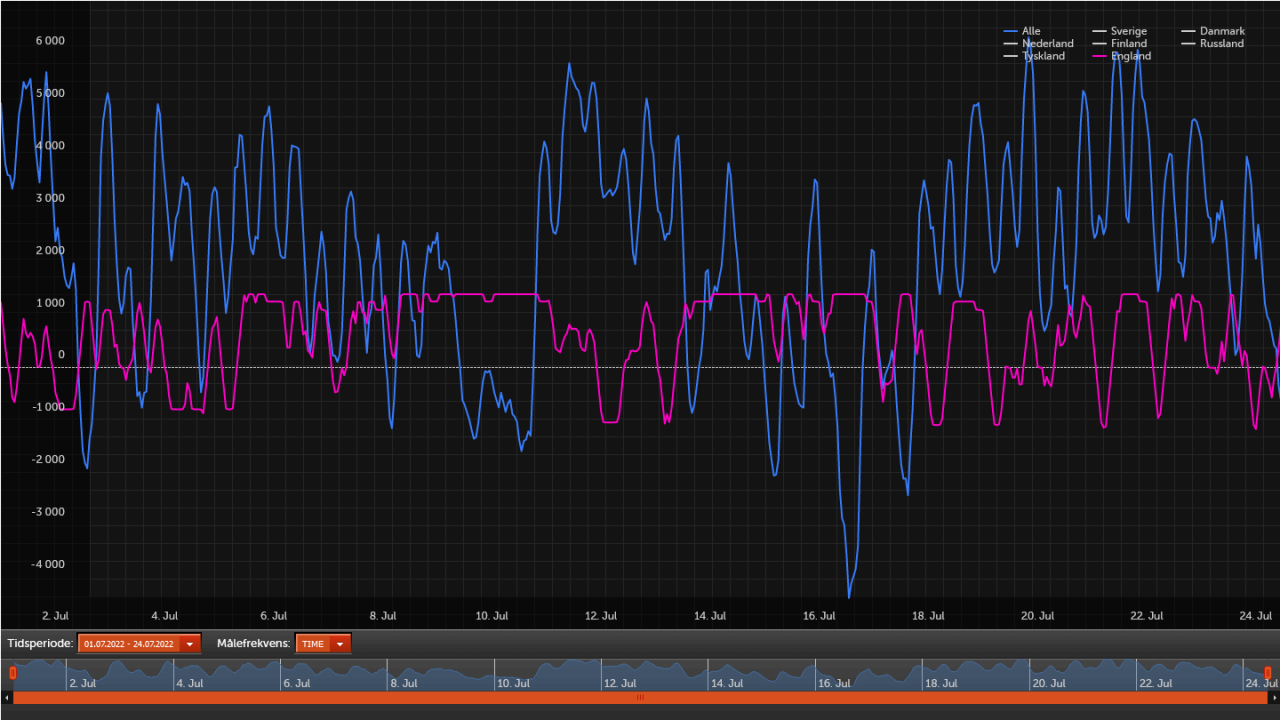Image resolution: width=1280 pixels, height=720 pixels.
Task: Toggle the Danmark series in the legend
Action: click(1222, 31)
